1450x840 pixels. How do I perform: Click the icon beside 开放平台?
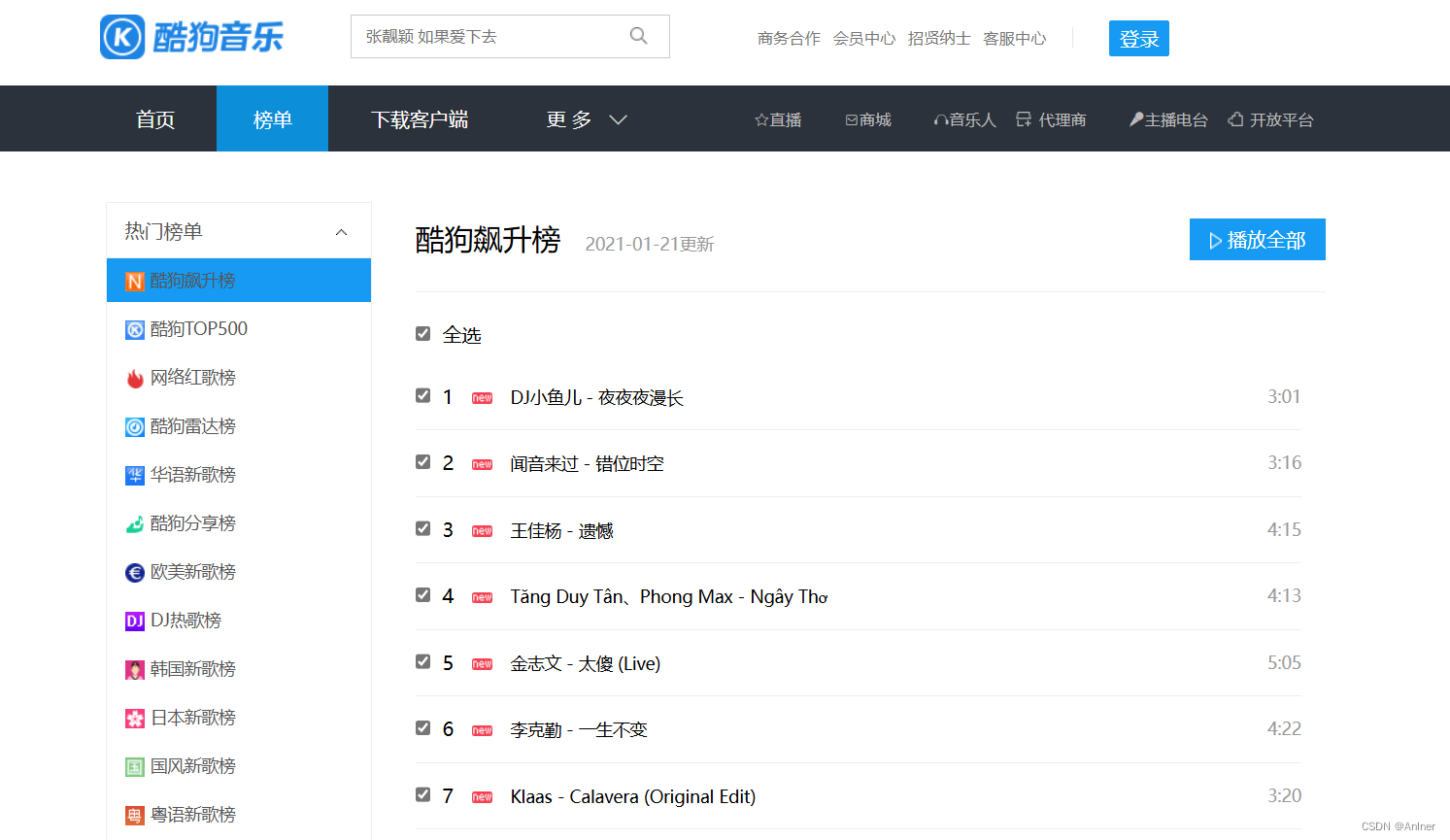pyautogui.click(x=1235, y=119)
